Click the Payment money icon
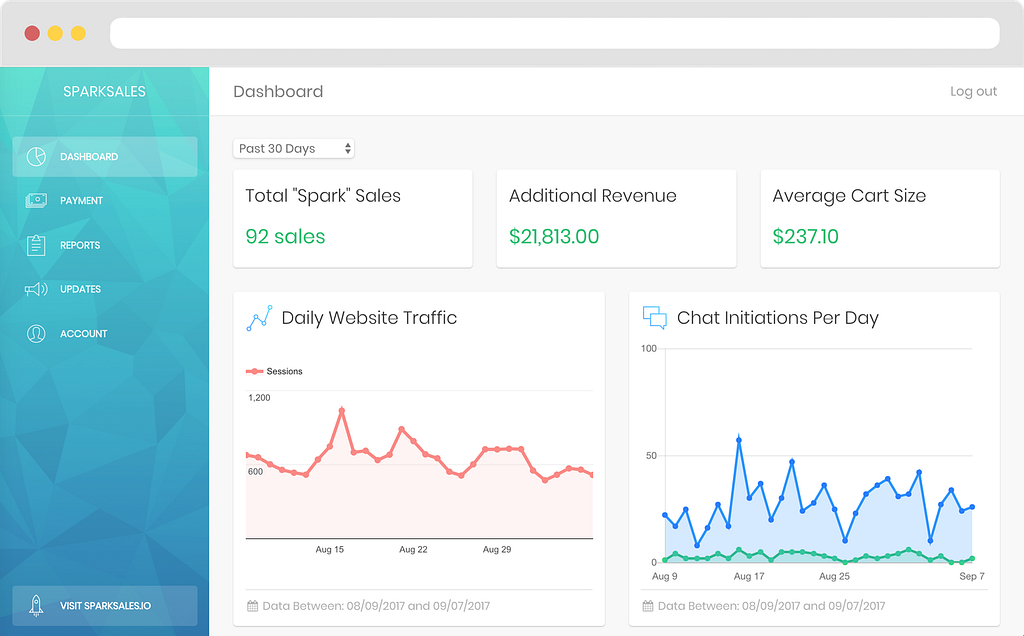This screenshot has width=1024, height=636. [36, 200]
